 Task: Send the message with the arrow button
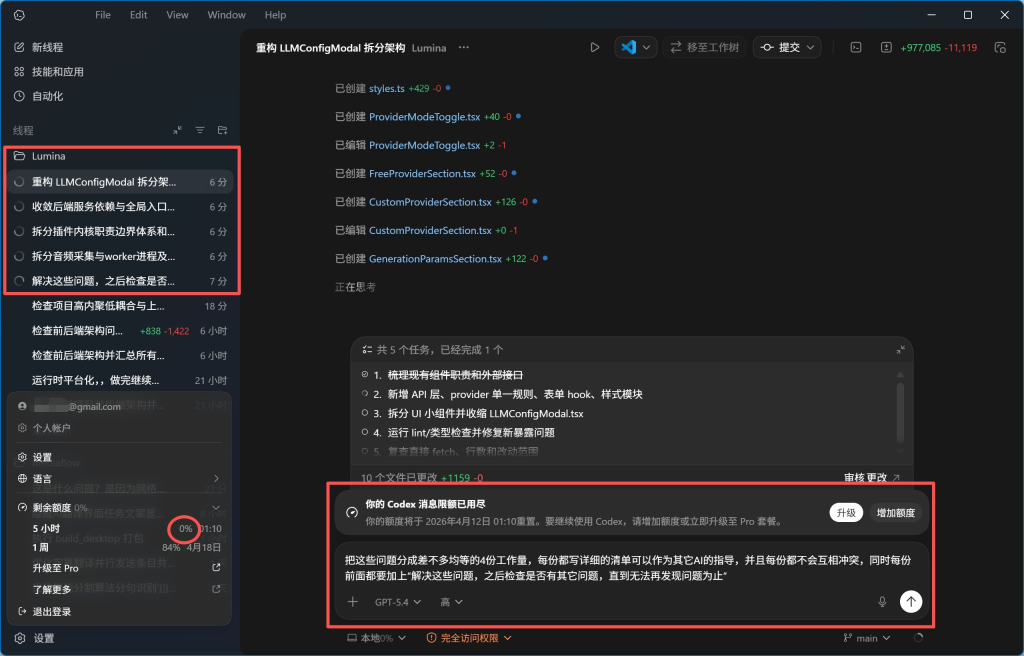[910, 601]
